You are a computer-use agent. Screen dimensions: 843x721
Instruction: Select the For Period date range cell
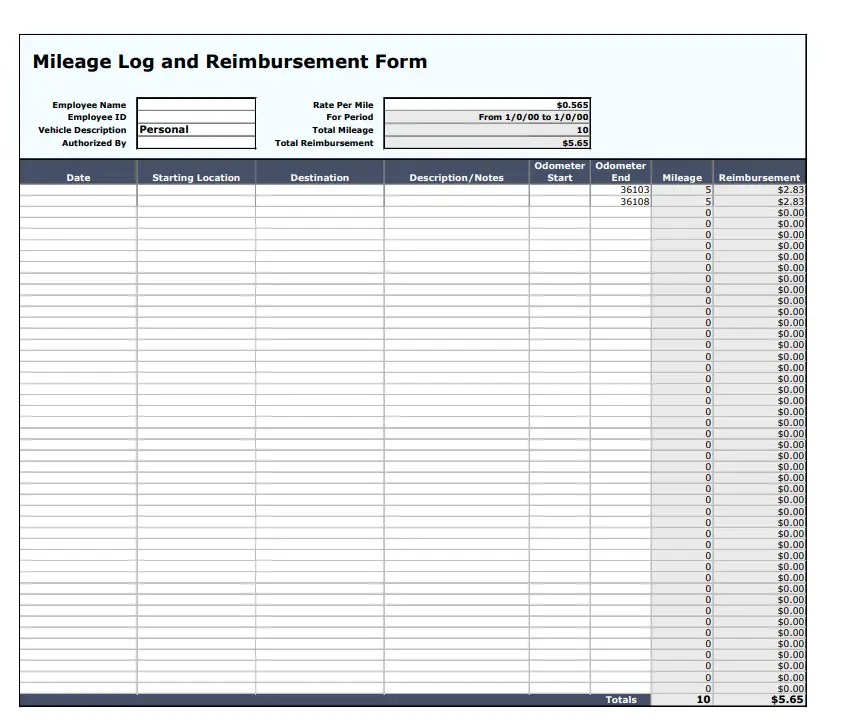pyautogui.click(x=487, y=117)
